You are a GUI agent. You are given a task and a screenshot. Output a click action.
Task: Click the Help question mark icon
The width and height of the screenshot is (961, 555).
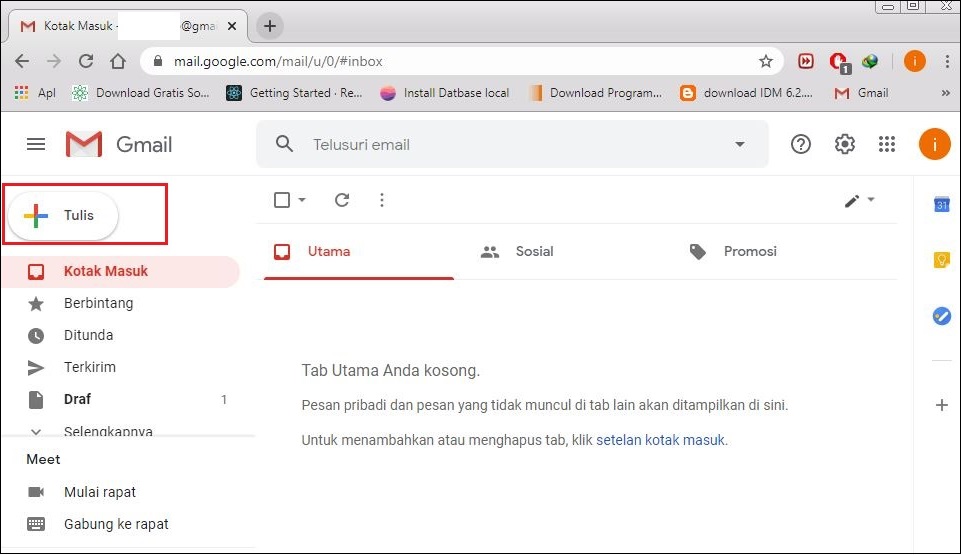pyautogui.click(x=800, y=144)
